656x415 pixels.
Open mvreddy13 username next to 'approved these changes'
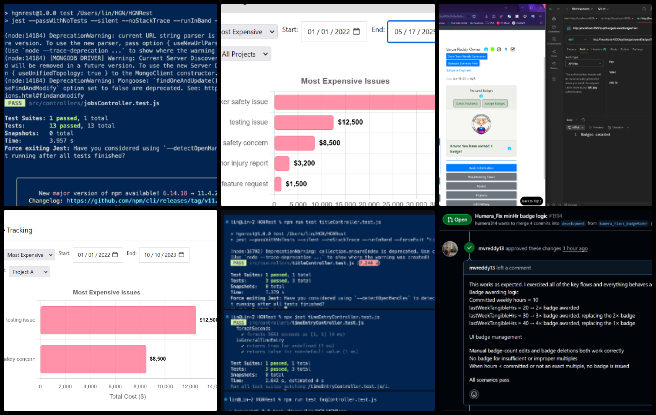point(491,248)
